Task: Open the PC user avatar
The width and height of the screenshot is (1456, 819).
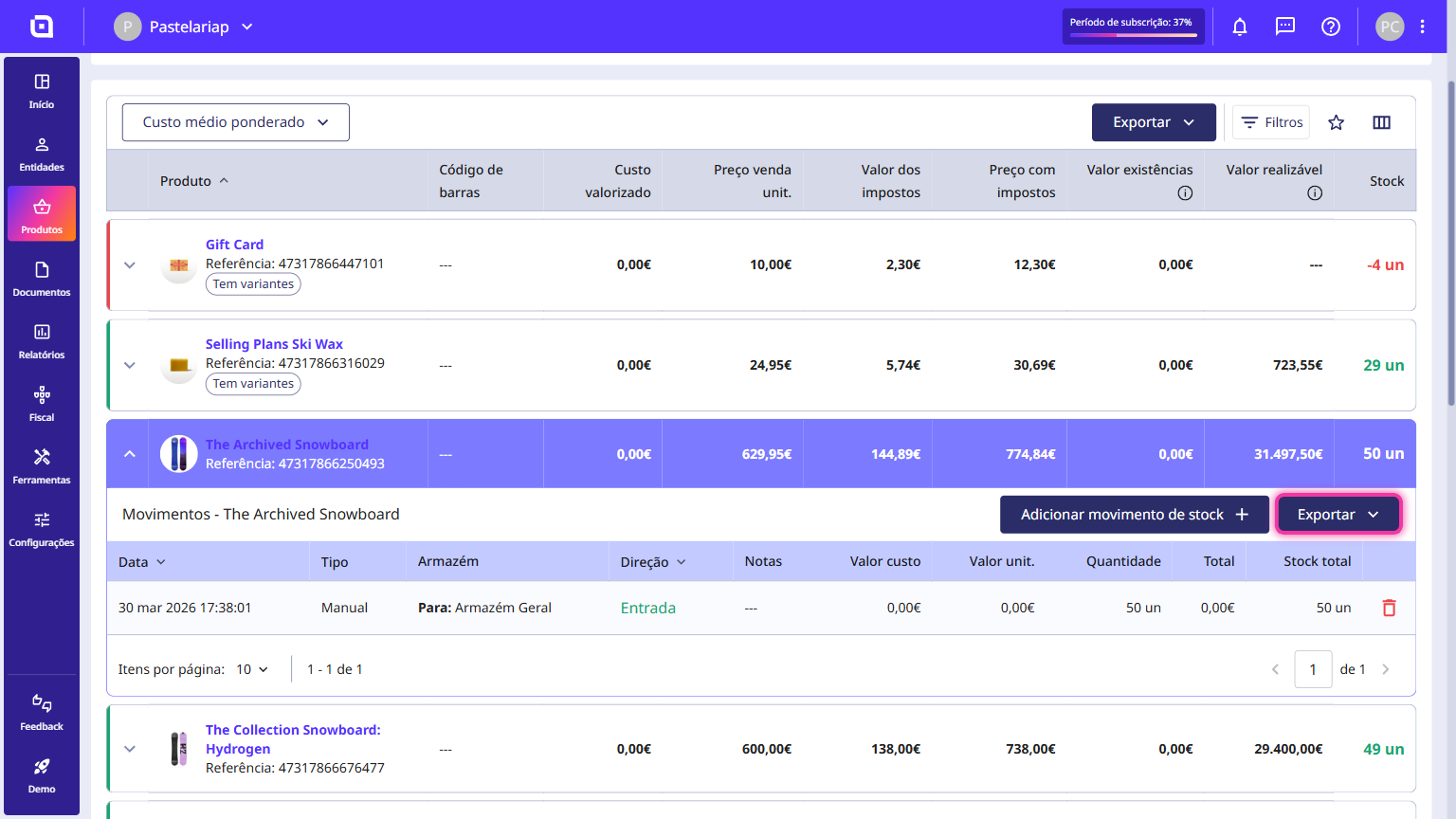Action: 1390,27
